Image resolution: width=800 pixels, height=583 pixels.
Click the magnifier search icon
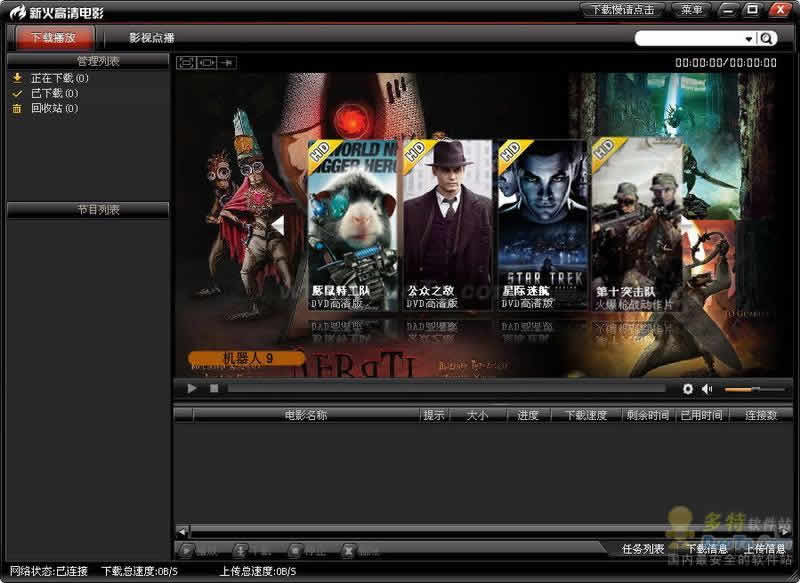pyautogui.click(x=766, y=38)
